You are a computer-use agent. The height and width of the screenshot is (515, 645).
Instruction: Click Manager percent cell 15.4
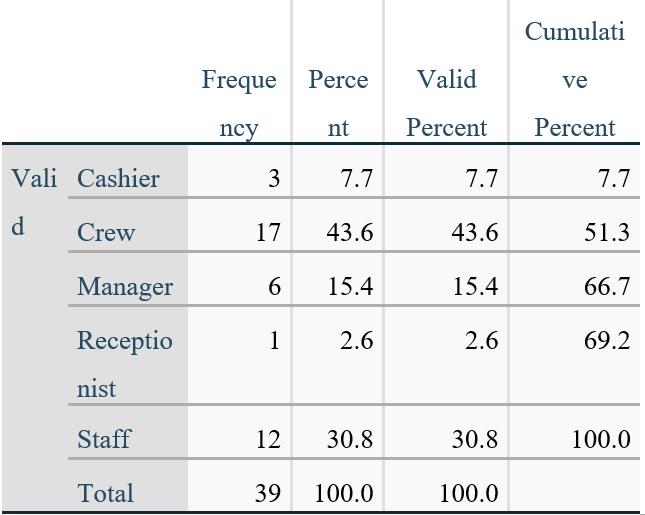350,287
